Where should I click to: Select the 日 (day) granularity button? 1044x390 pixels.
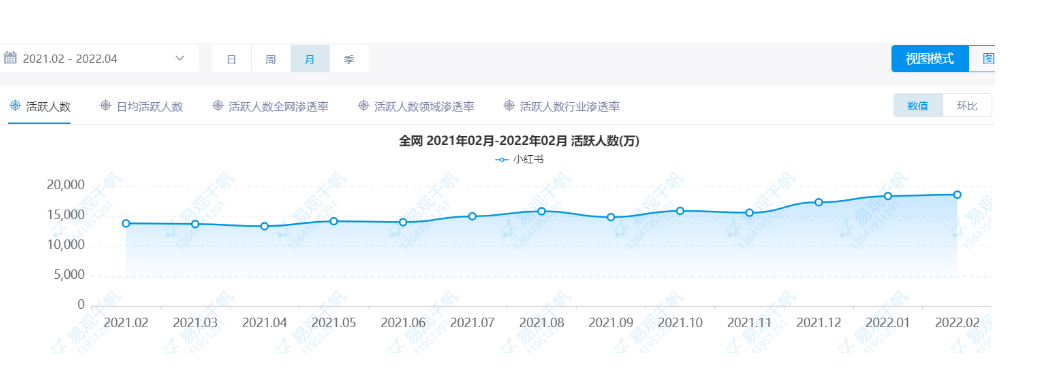point(232,59)
